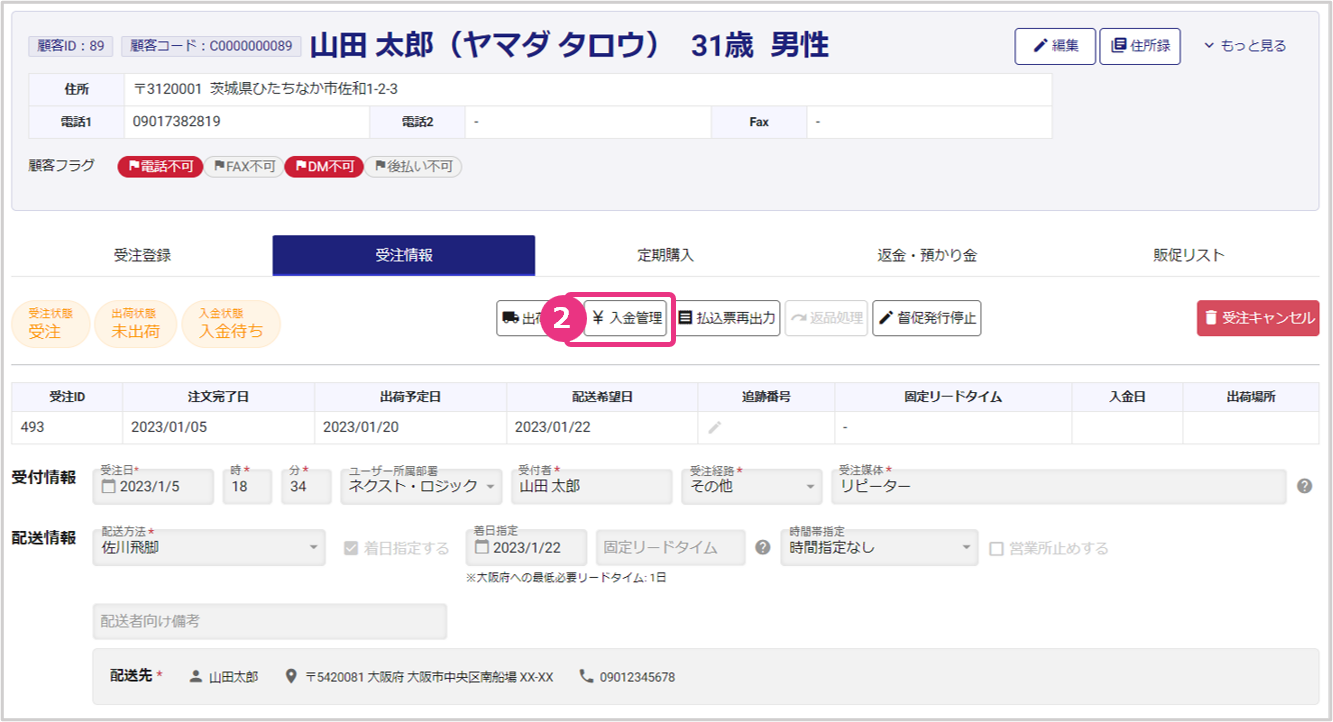This screenshot has height=722, width=1333.
Task: Toggle the 電話不可 customer flag
Action: pyautogui.click(x=160, y=167)
